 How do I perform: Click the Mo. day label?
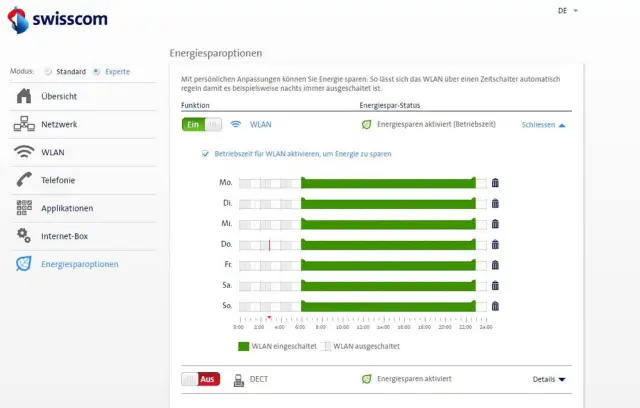(x=226, y=182)
